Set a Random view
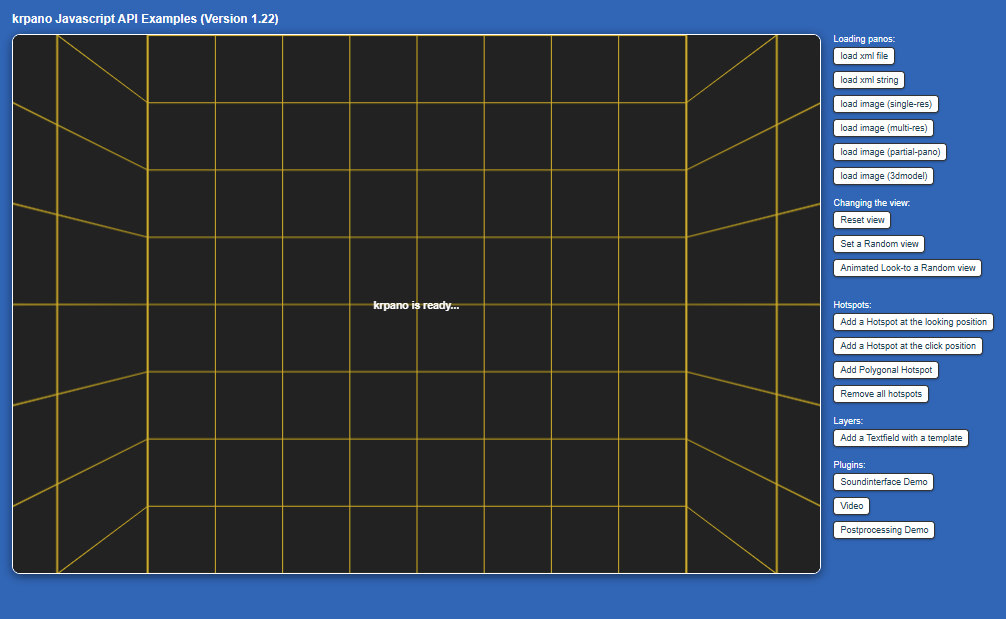1006x619 pixels. pyautogui.click(x=879, y=244)
